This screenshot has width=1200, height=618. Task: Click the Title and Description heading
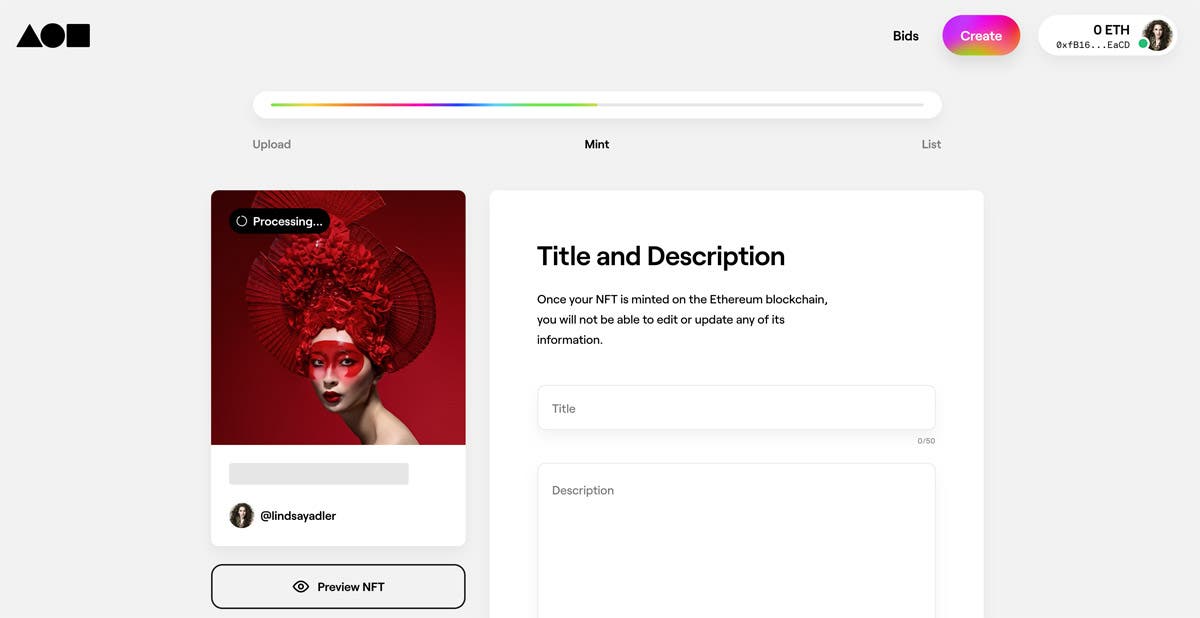tap(661, 256)
